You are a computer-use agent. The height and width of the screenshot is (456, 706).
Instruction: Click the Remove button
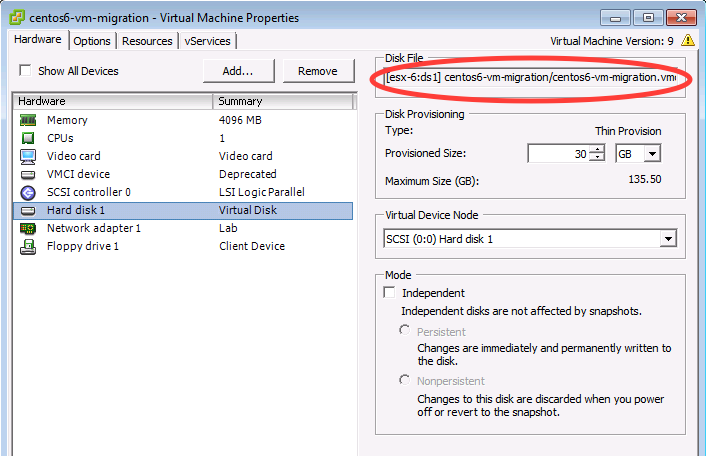[x=317, y=71]
